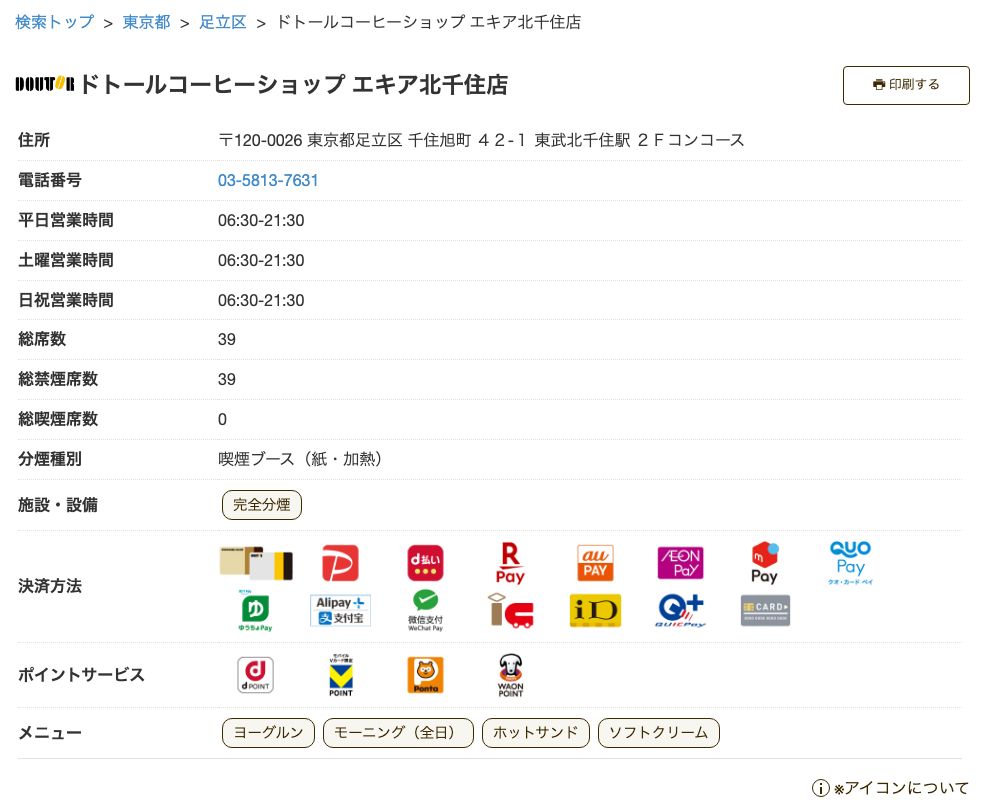
Task: Click the iD payment icon
Action: click(x=595, y=611)
